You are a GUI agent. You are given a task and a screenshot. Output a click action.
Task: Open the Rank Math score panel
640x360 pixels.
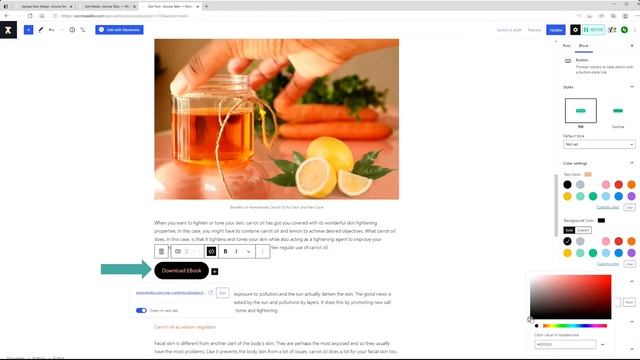point(593,30)
